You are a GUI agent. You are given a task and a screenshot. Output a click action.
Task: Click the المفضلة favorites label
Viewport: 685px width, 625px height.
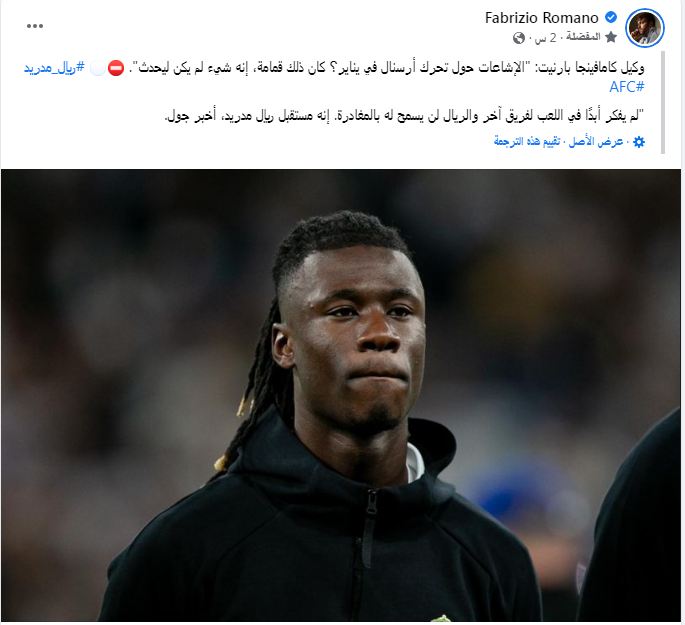(583, 37)
